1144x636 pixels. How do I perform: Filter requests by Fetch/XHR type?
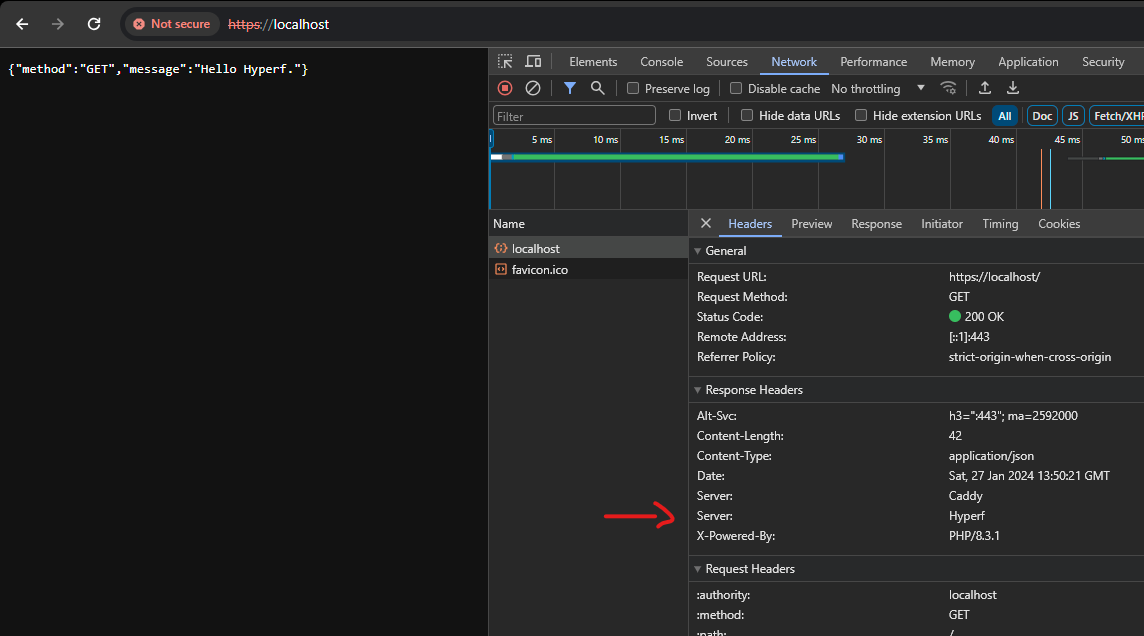coord(1117,116)
